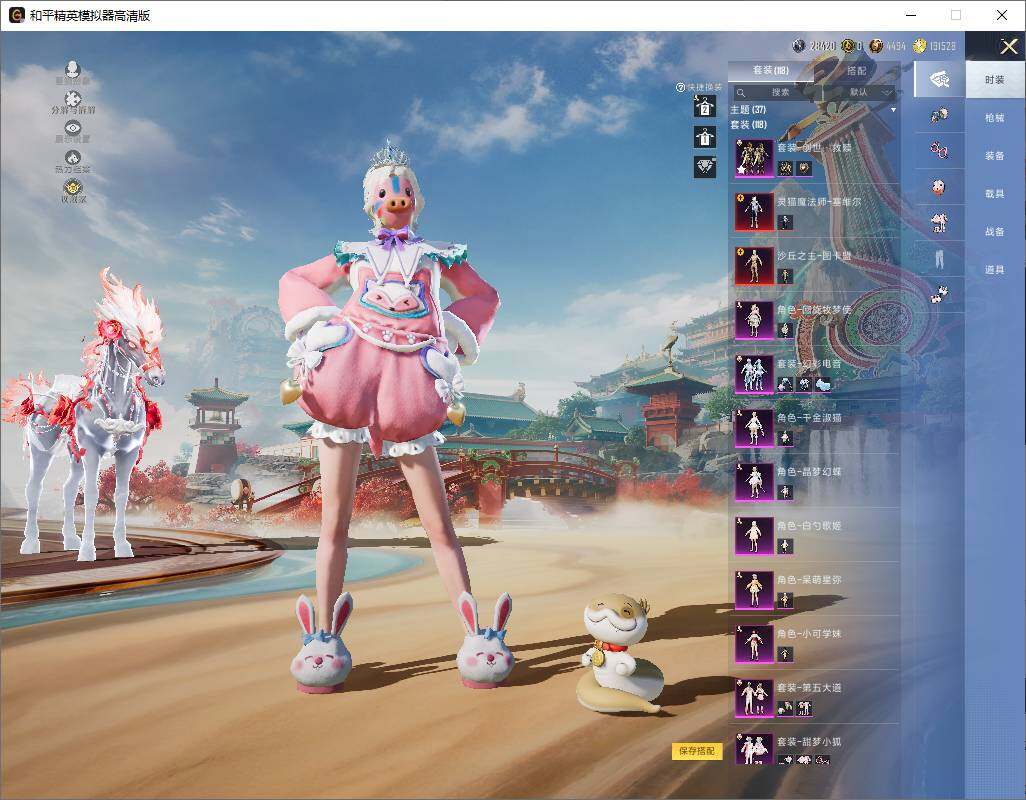This screenshot has width=1026, height=800.
Task: Open the 载具 vehicles side tab
Action: click(x=994, y=194)
